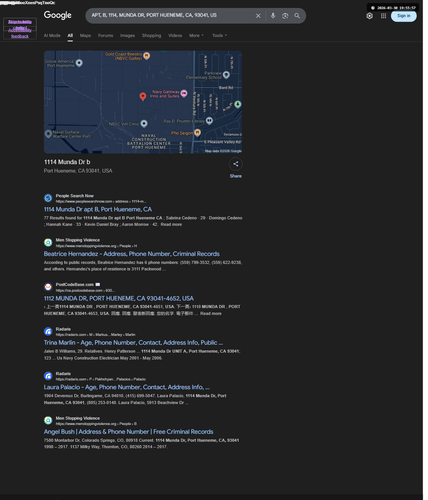Click Radaris favicon above Laura Palacio result
Viewport: 428px width, 500px height.
48,376
